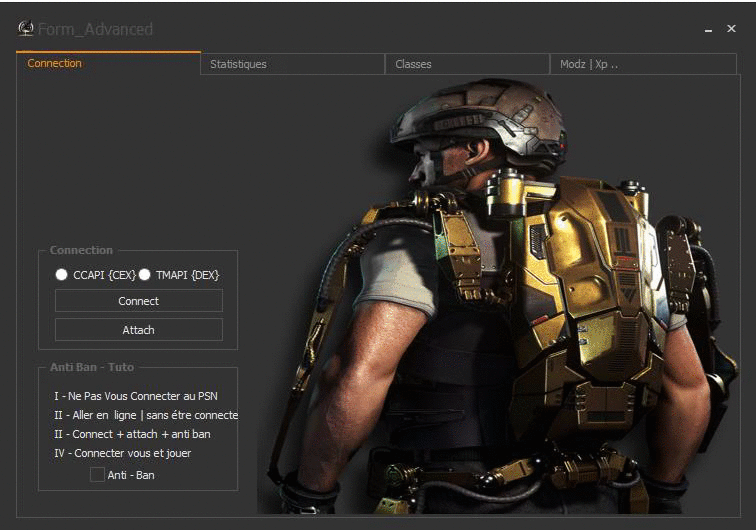Minimize the Form_Advanced window
Viewport: 756px width, 530px height.
[x=708, y=29]
